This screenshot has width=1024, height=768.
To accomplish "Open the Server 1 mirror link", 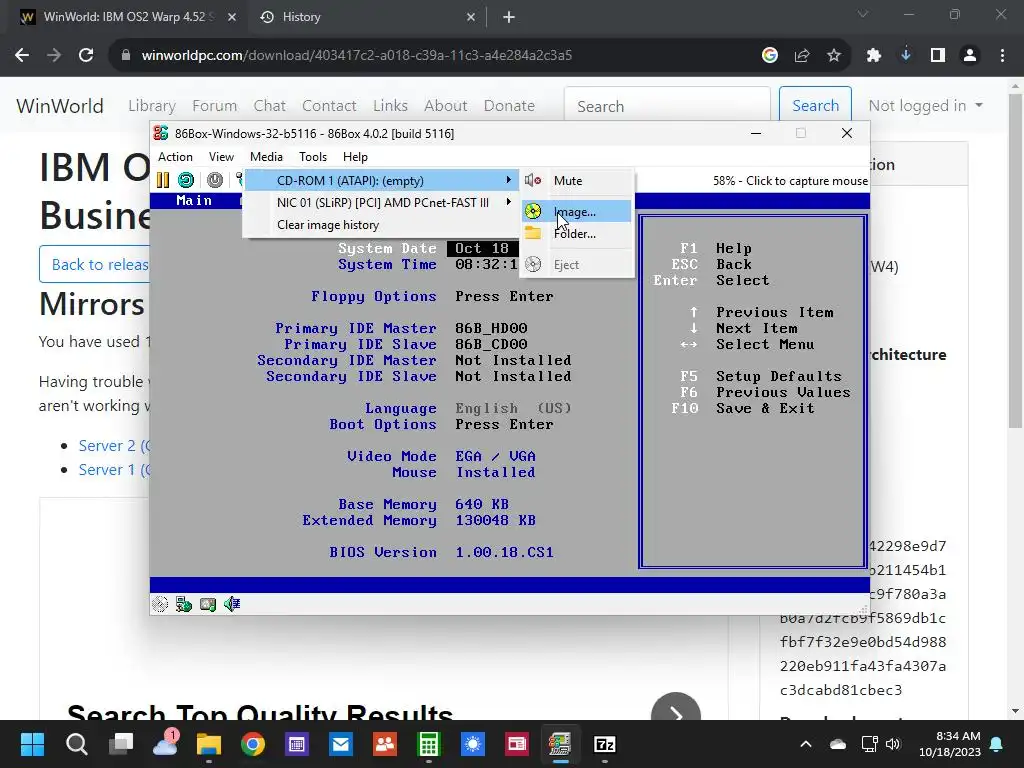I will pos(114,470).
